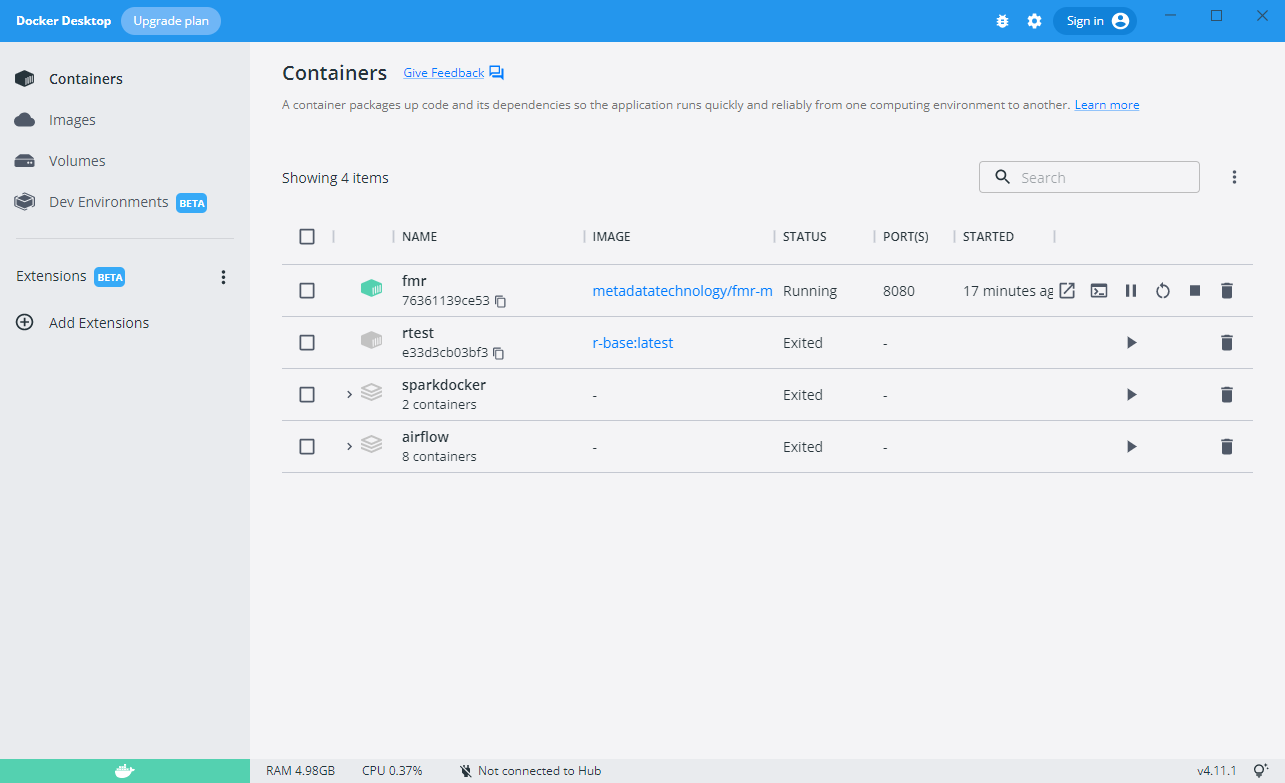
Task: Sort by the IMAGE column header
Action: pos(611,237)
